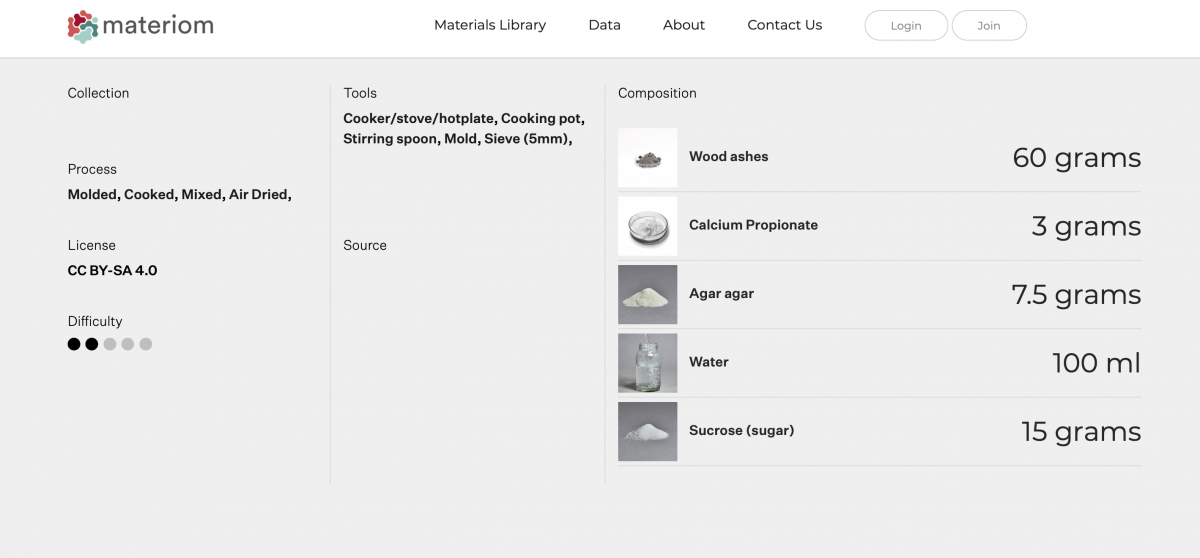Click the Water jar image
1200x558 pixels.
pyautogui.click(x=647, y=363)
